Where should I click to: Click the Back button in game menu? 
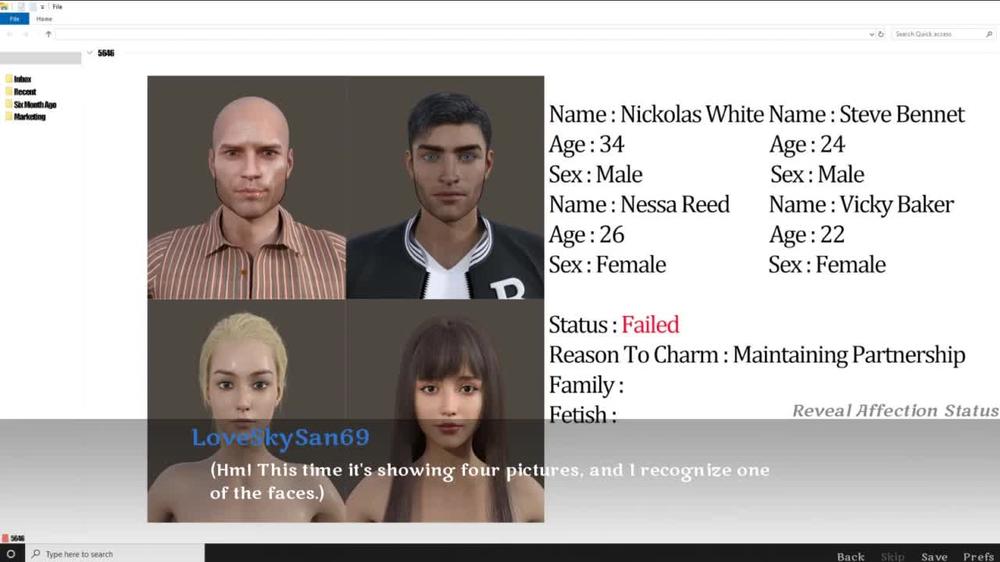pyautogui.click(x=851, y=556)
